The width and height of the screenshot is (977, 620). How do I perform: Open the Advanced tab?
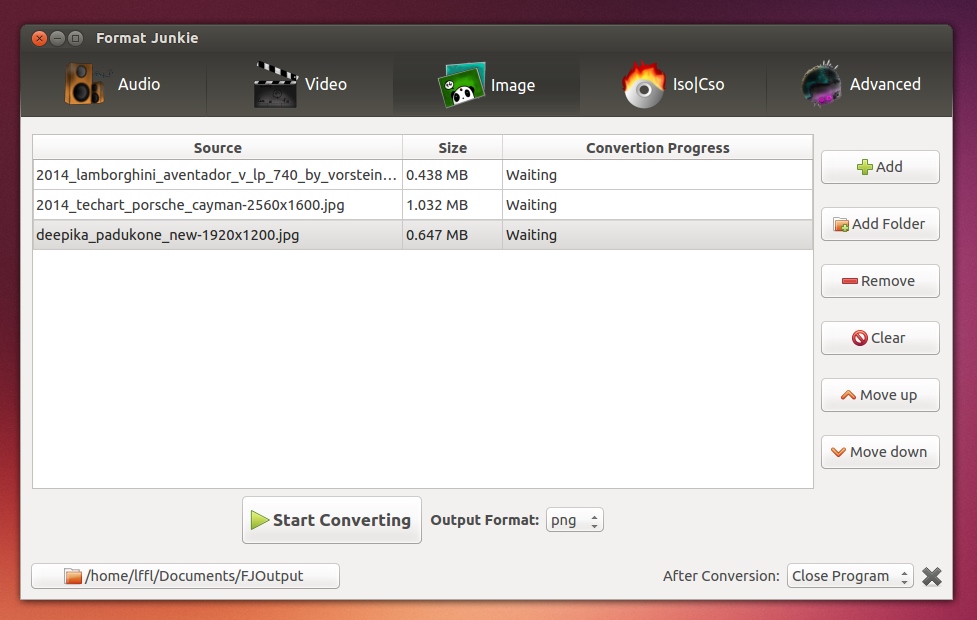pyautogui.click(x=860, y=84)
